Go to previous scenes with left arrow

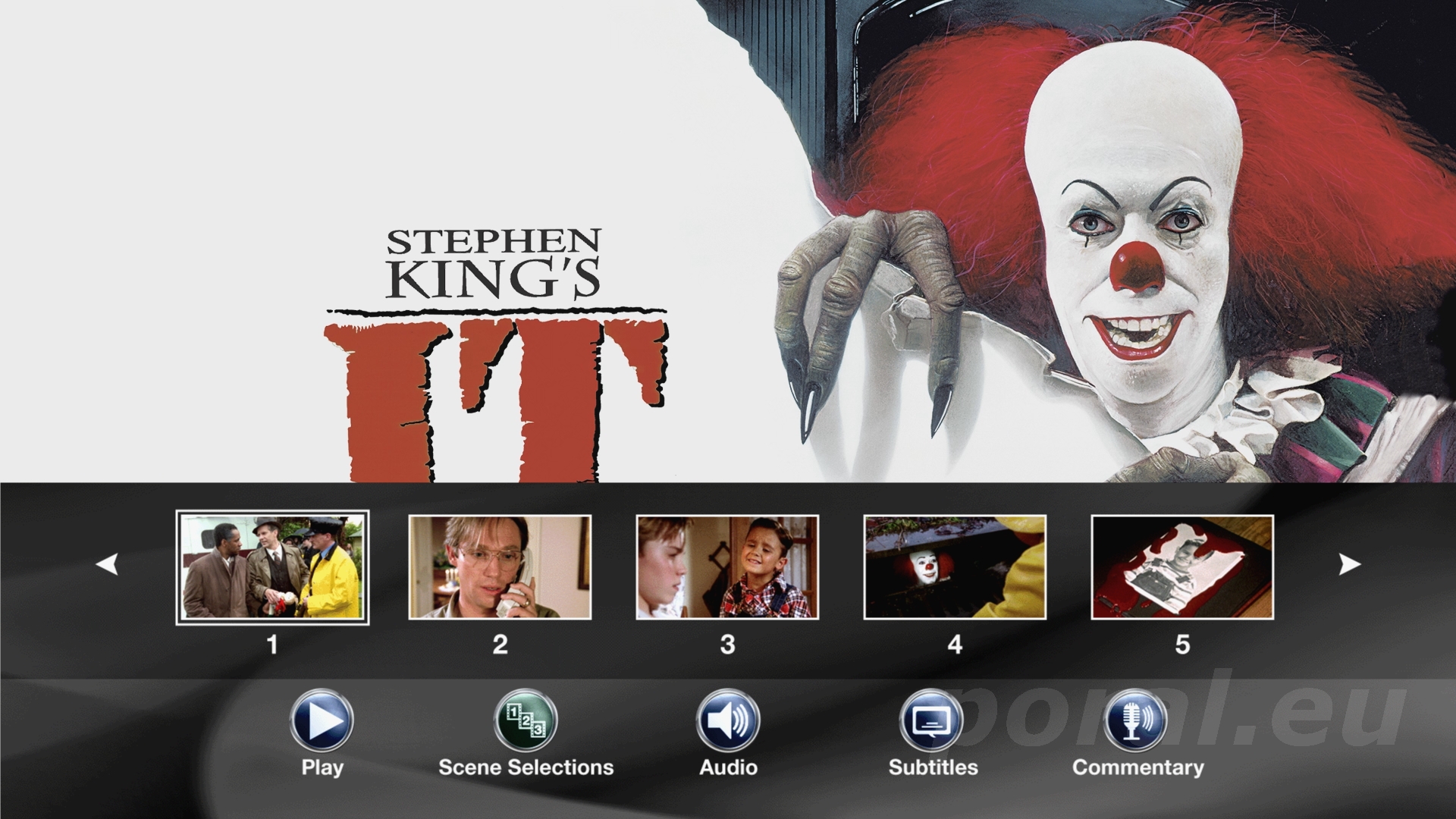pyautogui.click(x=107, y=564)
